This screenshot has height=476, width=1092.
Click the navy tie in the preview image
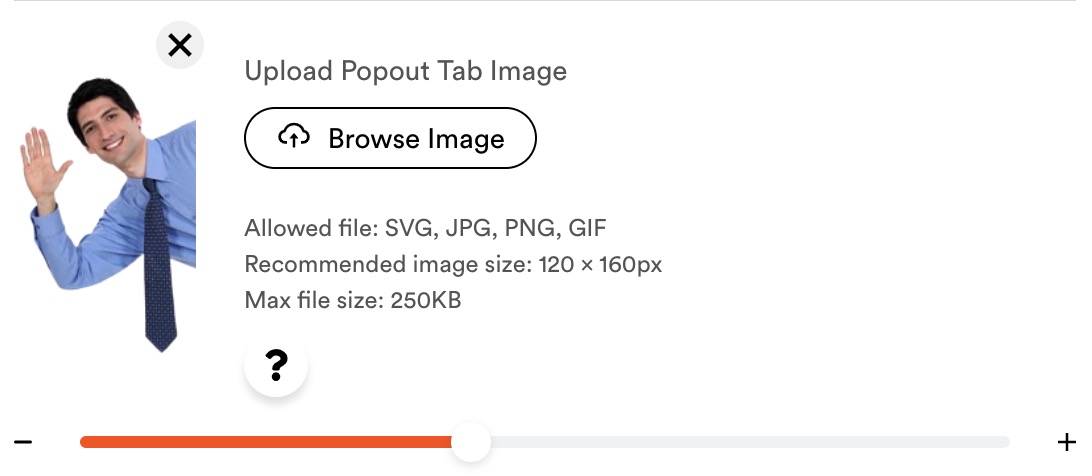coord(159,265)
